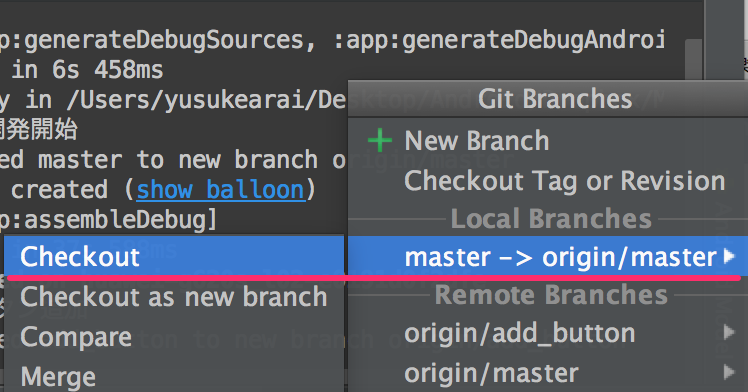
Task: Select Merge in the branch submenu
Action: click(174, 376)
